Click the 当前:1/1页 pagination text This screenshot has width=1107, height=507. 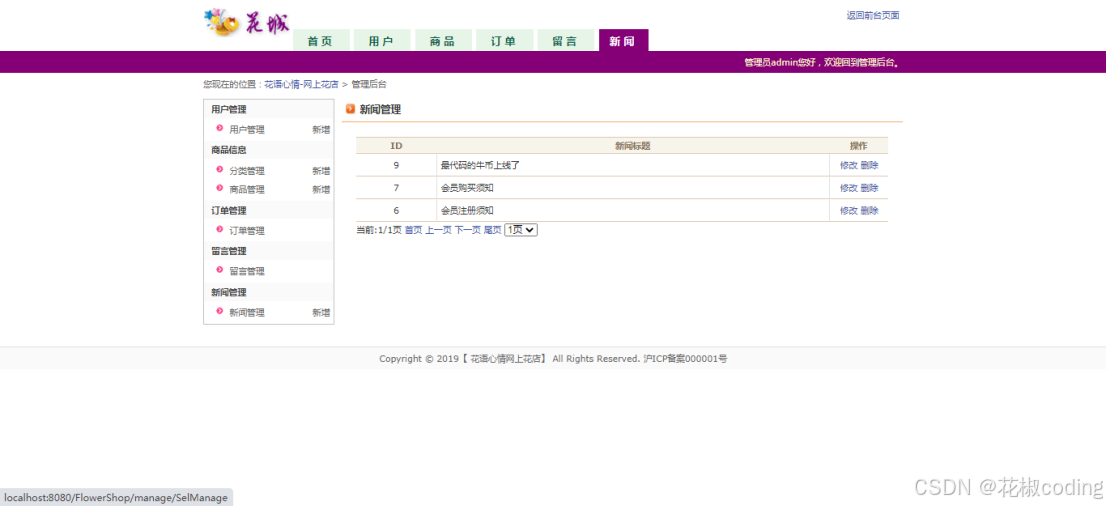(379, 229)
